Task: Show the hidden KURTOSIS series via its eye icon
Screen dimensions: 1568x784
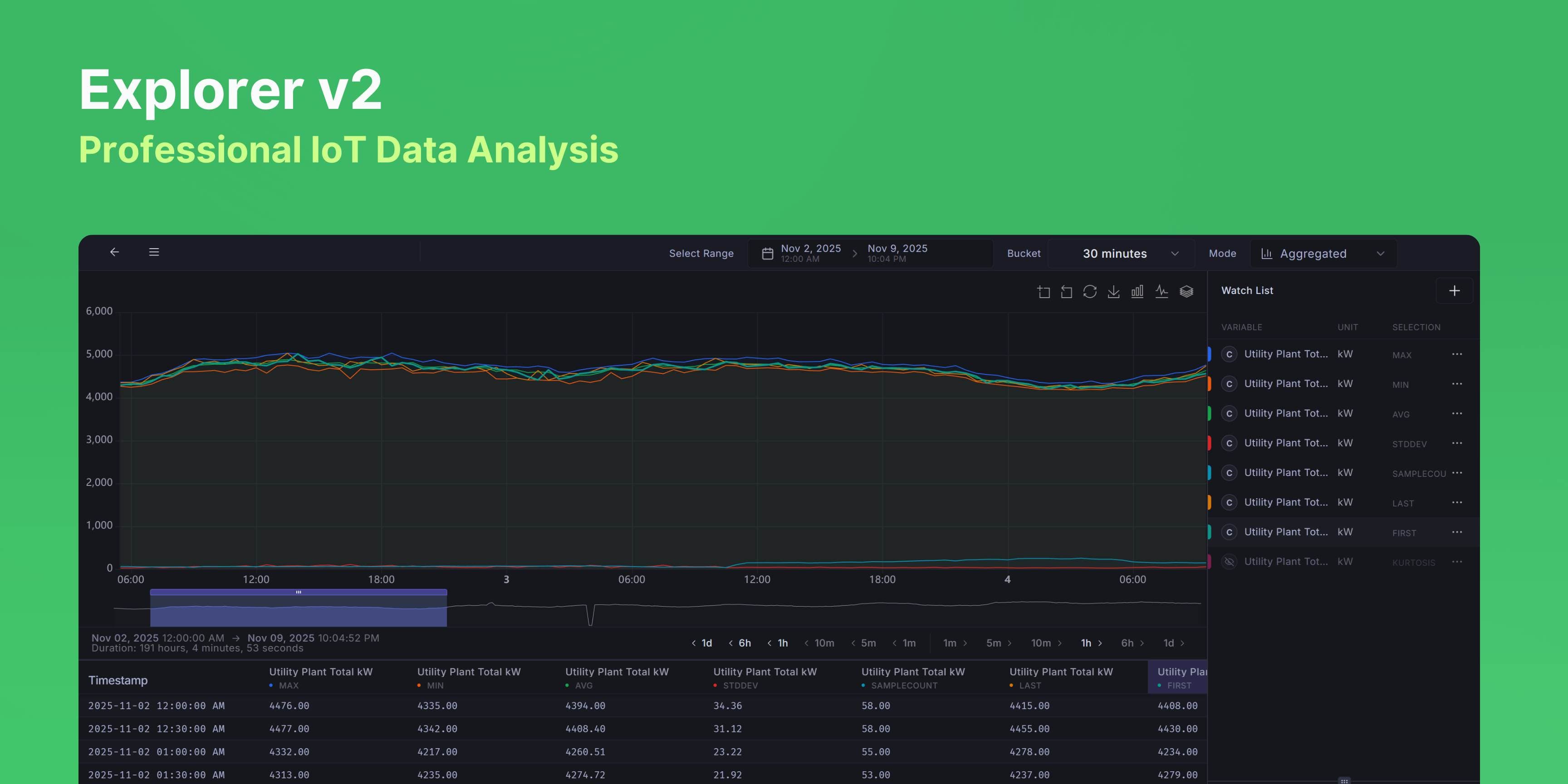Action: pyautogui.click(x=1229, y=561)
